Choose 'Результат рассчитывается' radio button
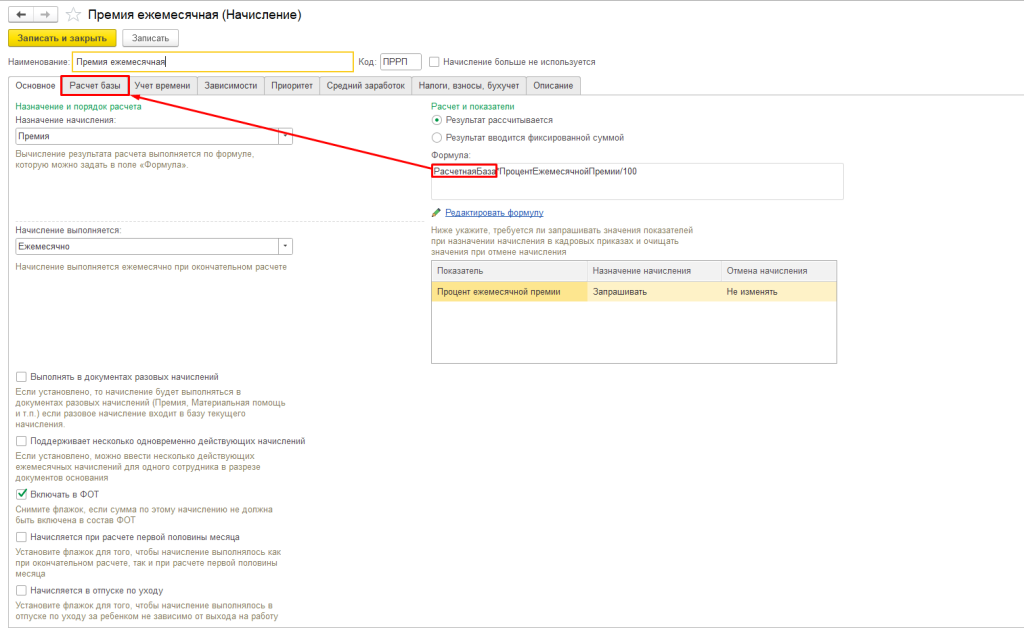 click(x=436, y=120)
